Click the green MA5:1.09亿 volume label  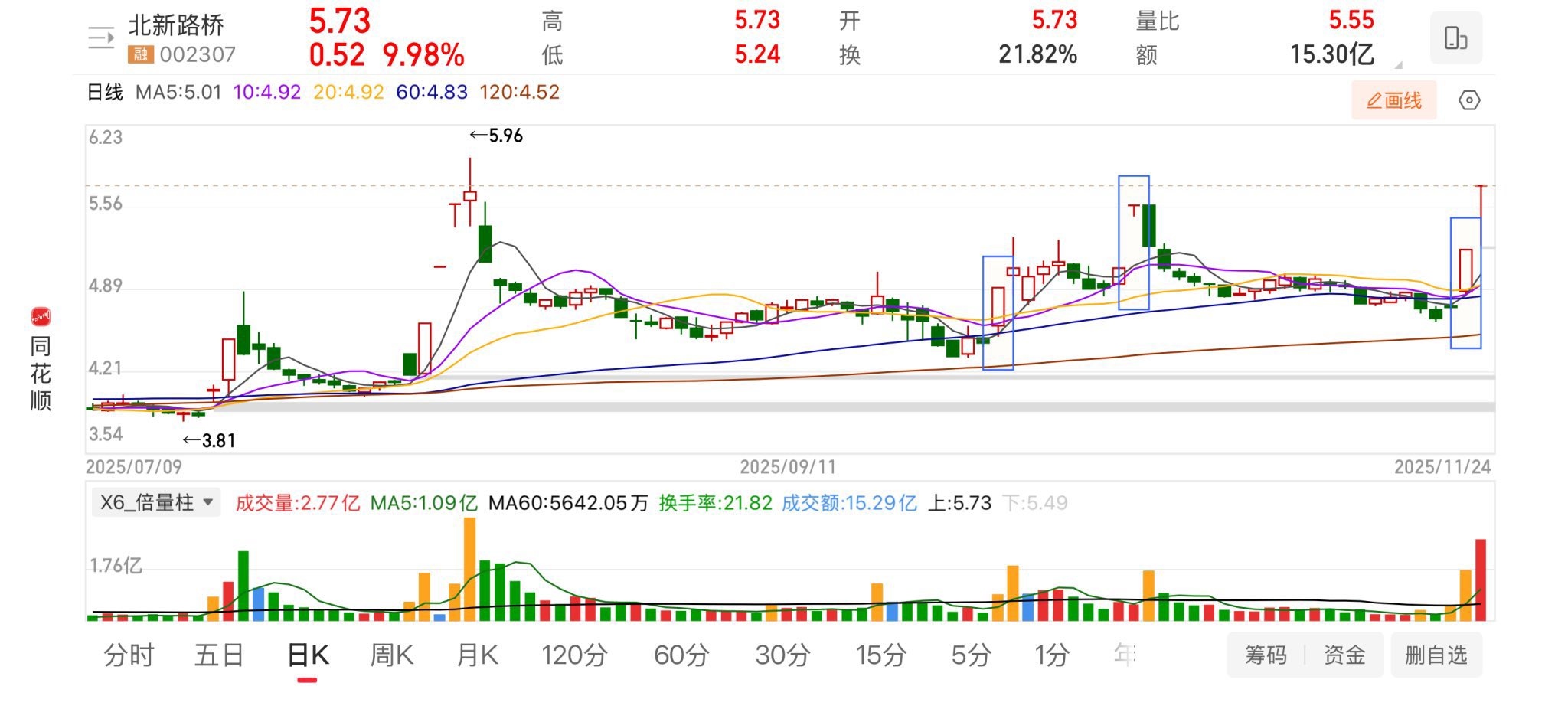pos(424,503)
